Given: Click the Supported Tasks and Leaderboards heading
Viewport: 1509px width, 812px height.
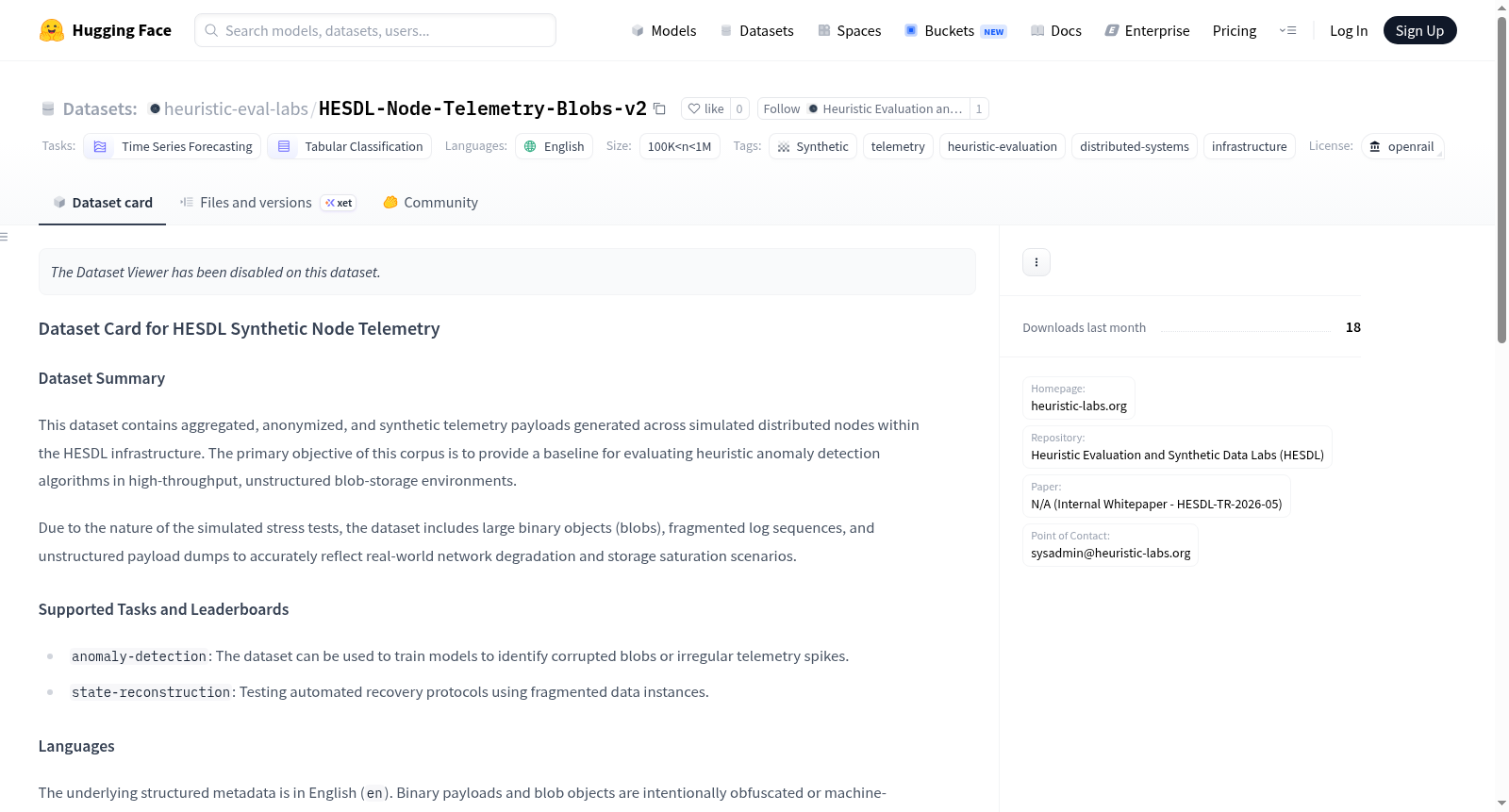Looking at the screenshot, I should (x=163, y=609).
